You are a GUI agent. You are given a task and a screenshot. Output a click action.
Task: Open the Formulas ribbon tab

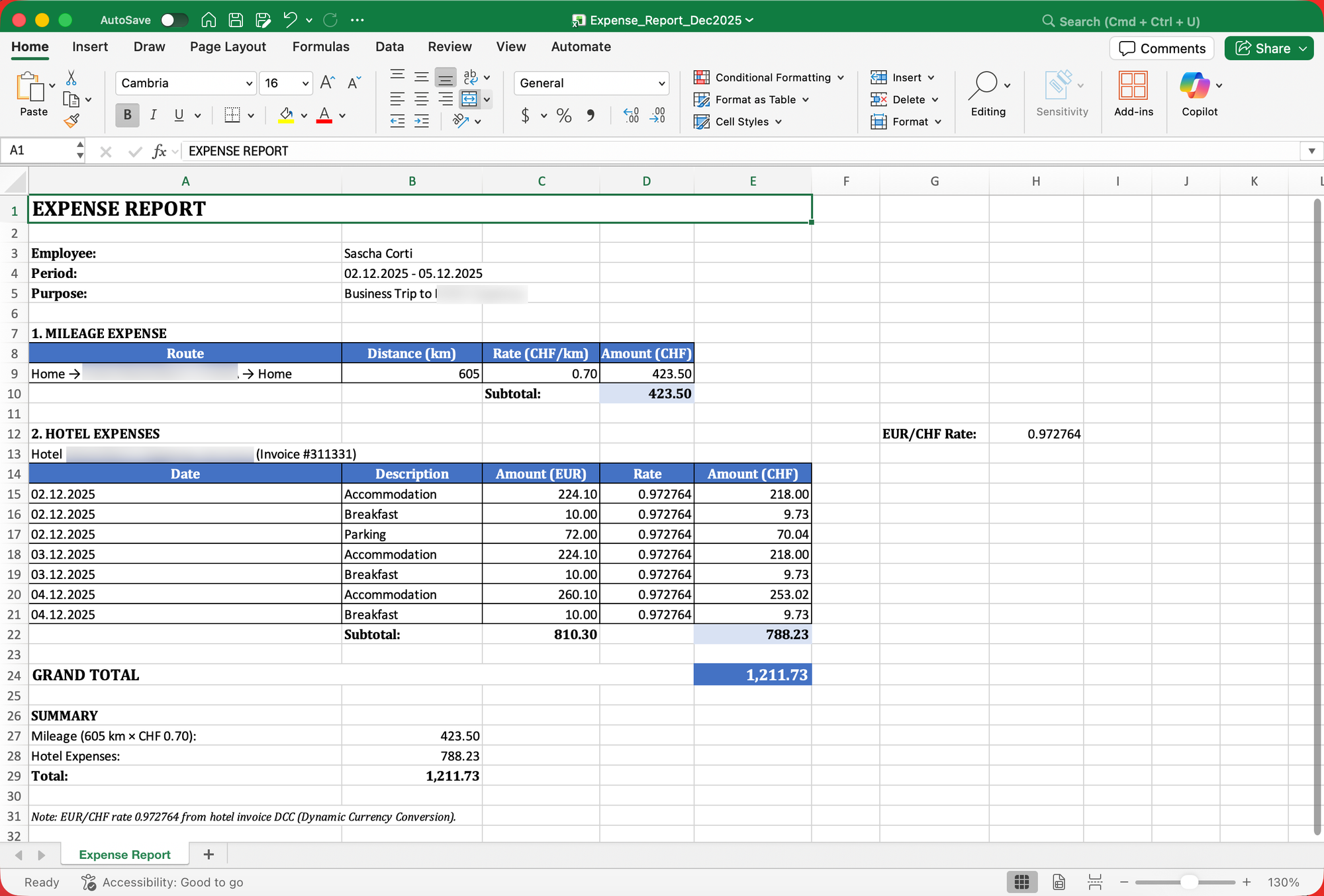320,47
